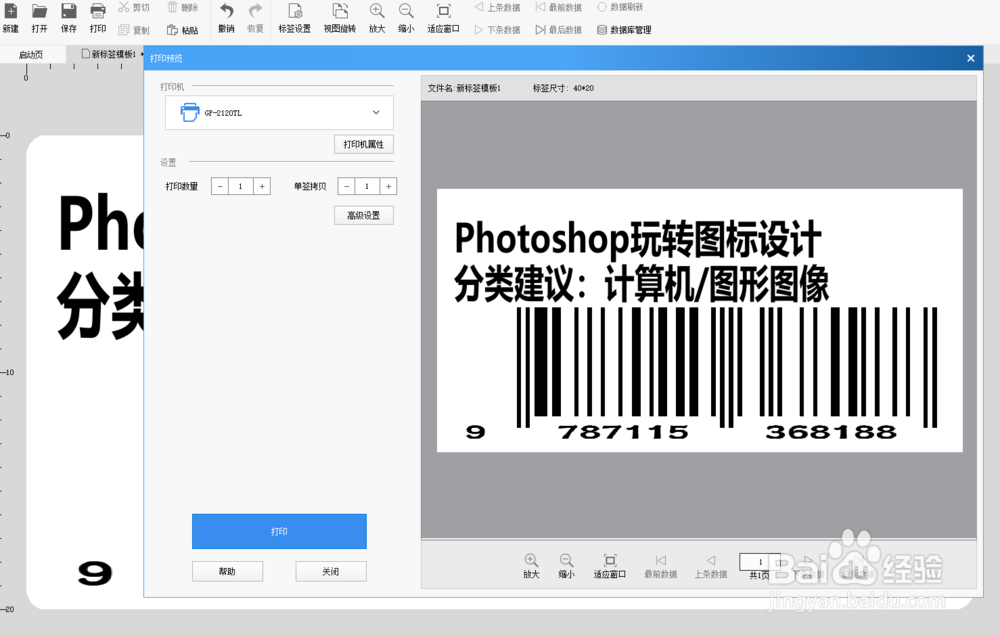Redo action with 恢复 icon
1000x635 pixels.
point(255,18)
